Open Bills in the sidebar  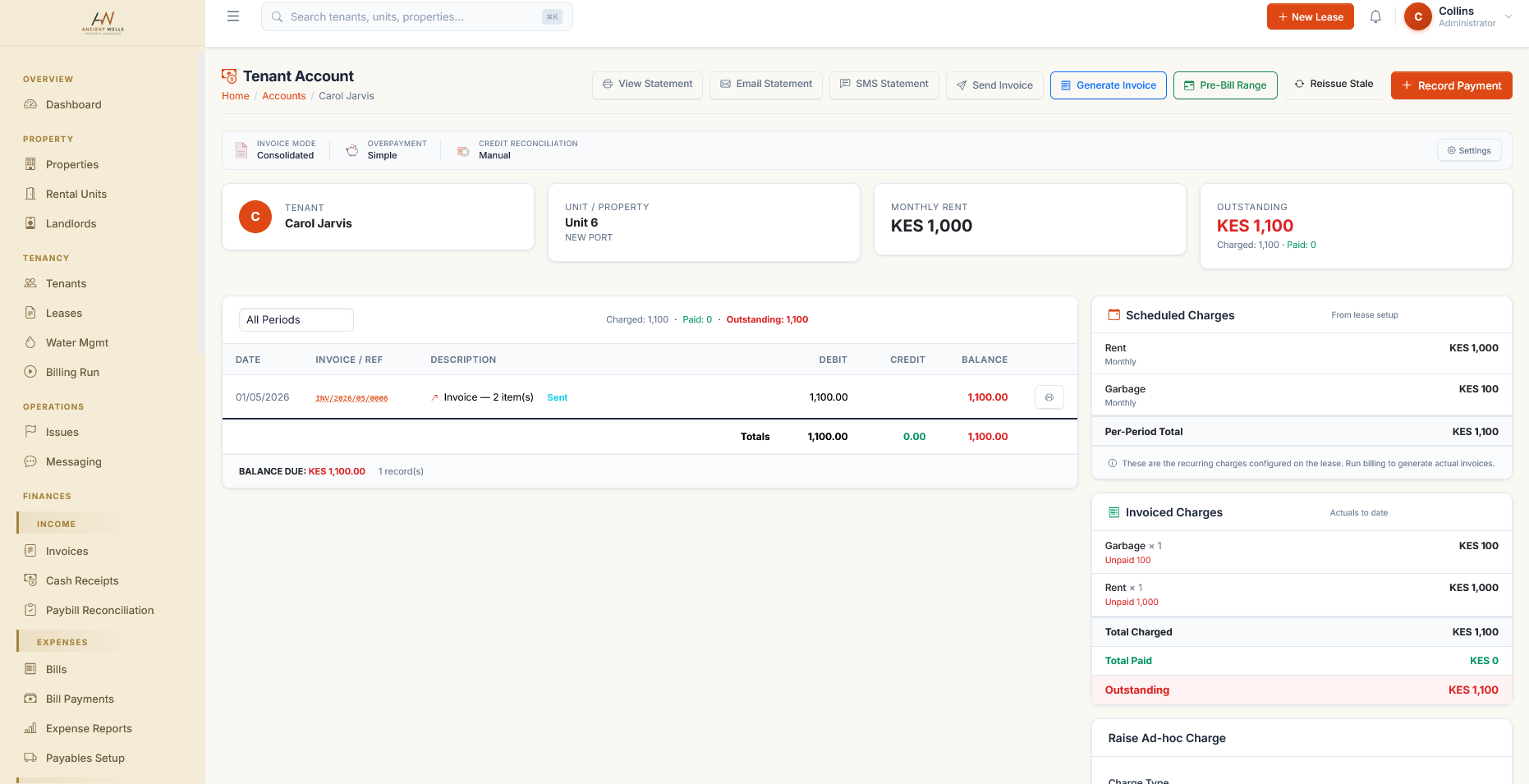point(56,669)
